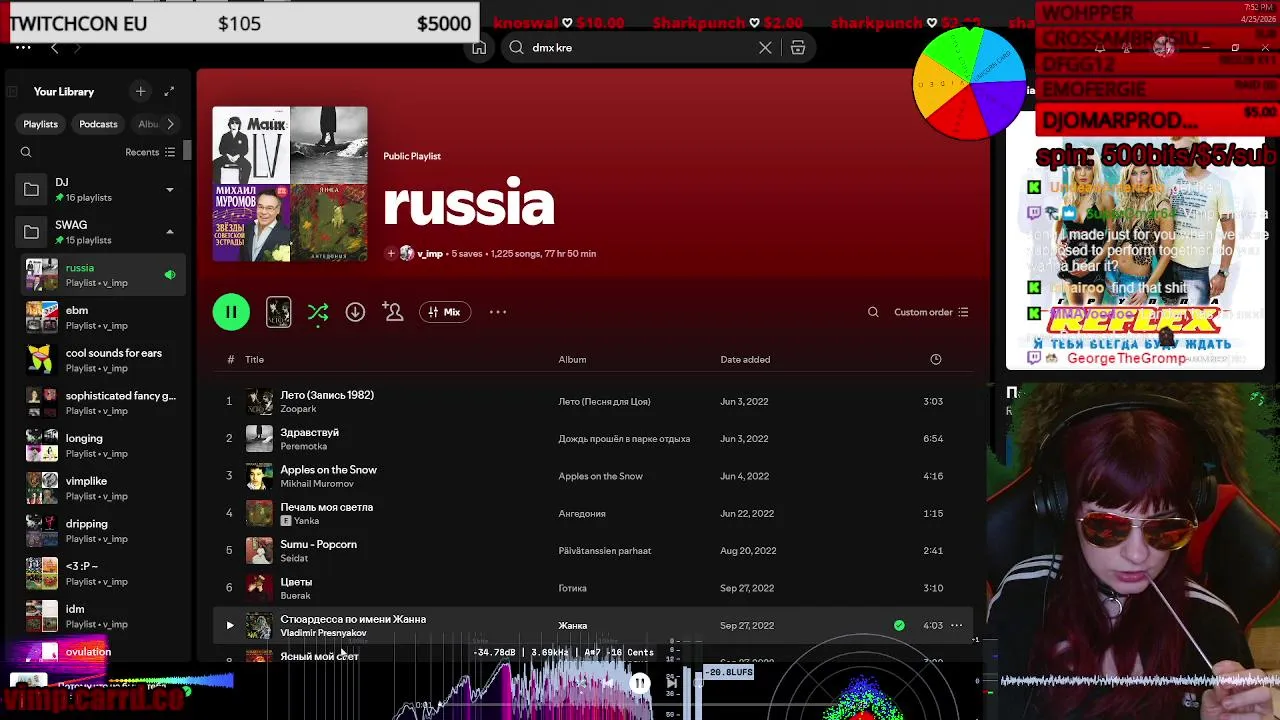1280x720 pixels.
Task: Collapse the SWAG folder
Action: tap(169, 232)
